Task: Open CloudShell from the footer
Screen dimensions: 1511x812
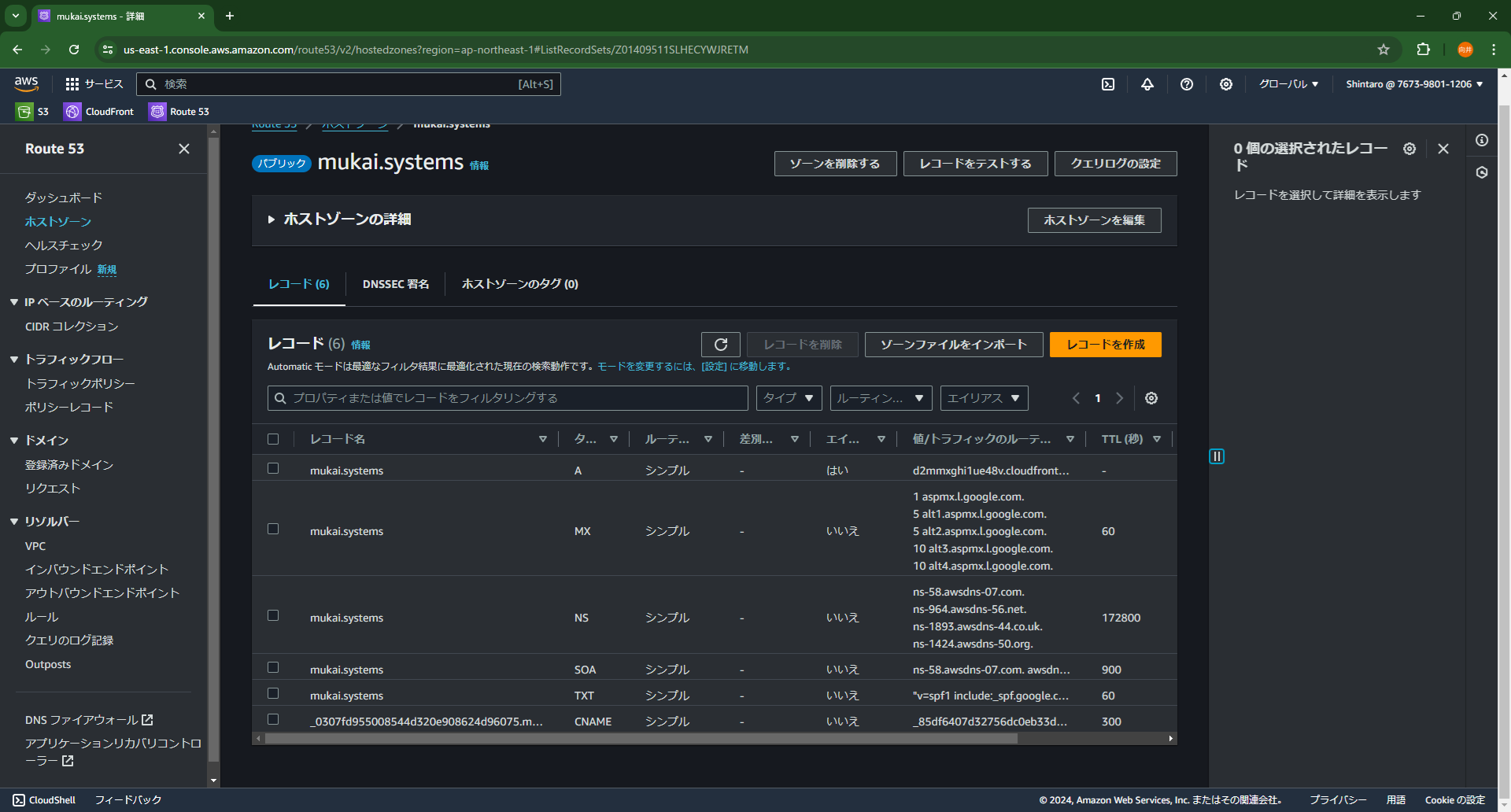Action: point(44,800)
